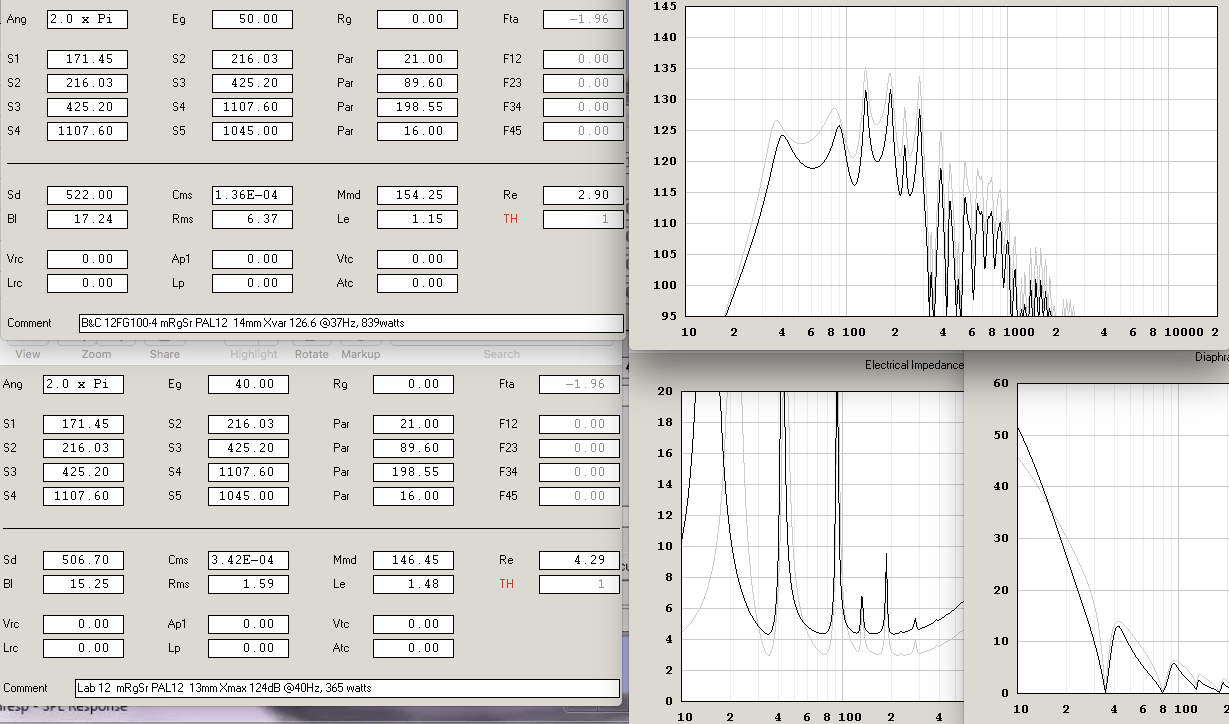Click the Rotate toolbar label behind the windows

point(311,354)
